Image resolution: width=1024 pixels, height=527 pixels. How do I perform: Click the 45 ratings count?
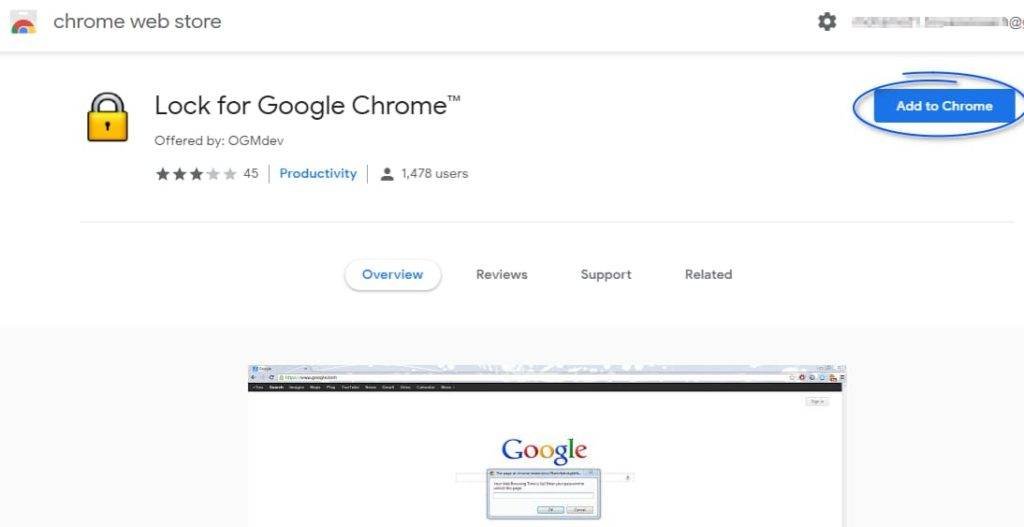tap(251, 174)
